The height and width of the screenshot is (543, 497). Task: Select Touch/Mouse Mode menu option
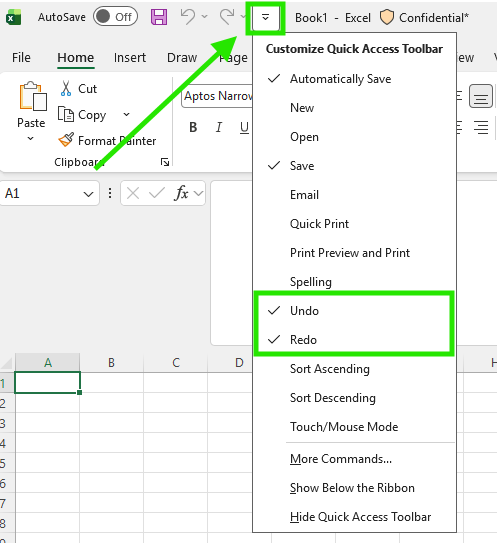pyautogui.click(x=354, y=427)
